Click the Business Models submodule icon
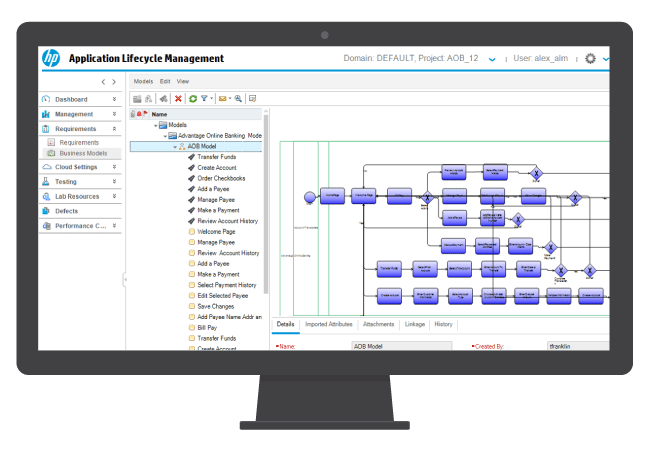650x450 pixels. [51, 153]
